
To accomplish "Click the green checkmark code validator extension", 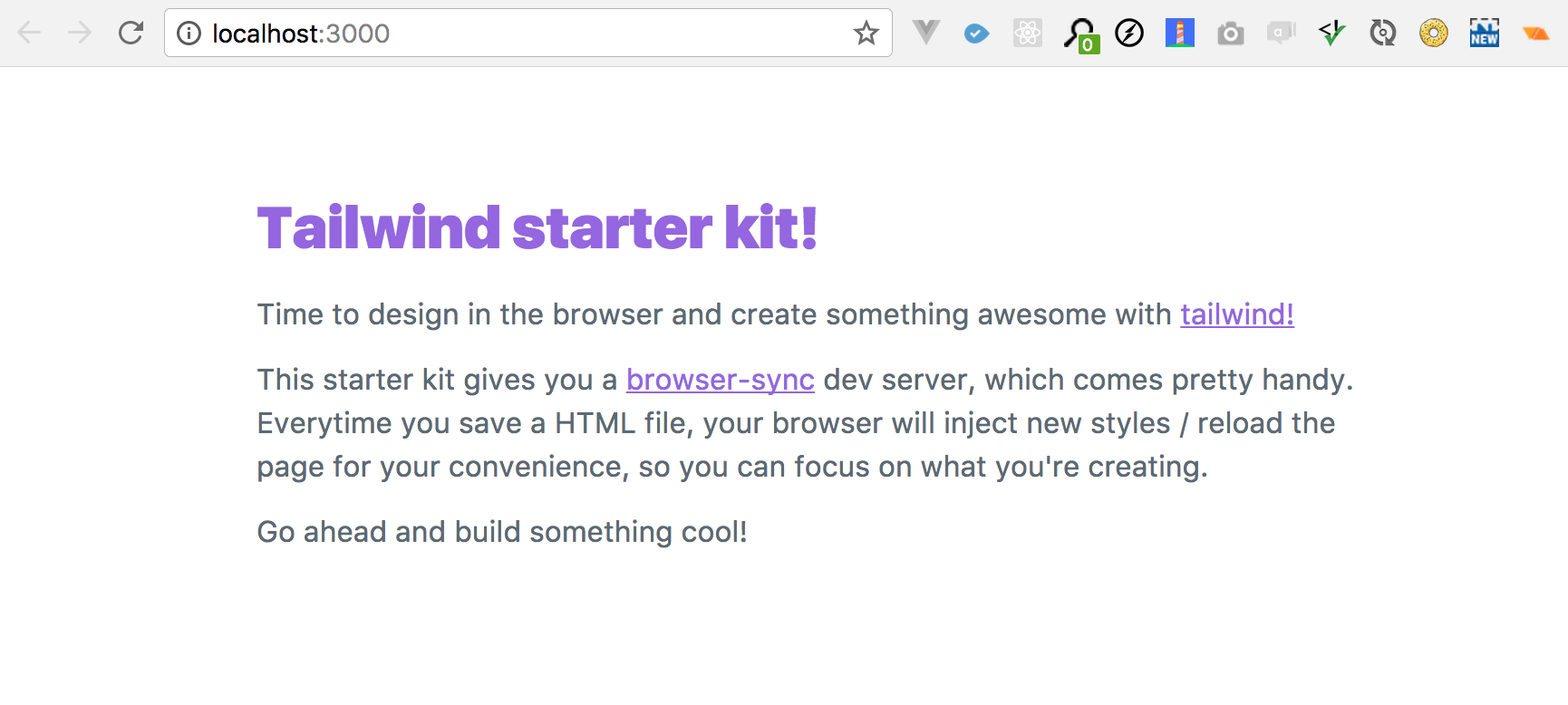I will pos(1331,34).
